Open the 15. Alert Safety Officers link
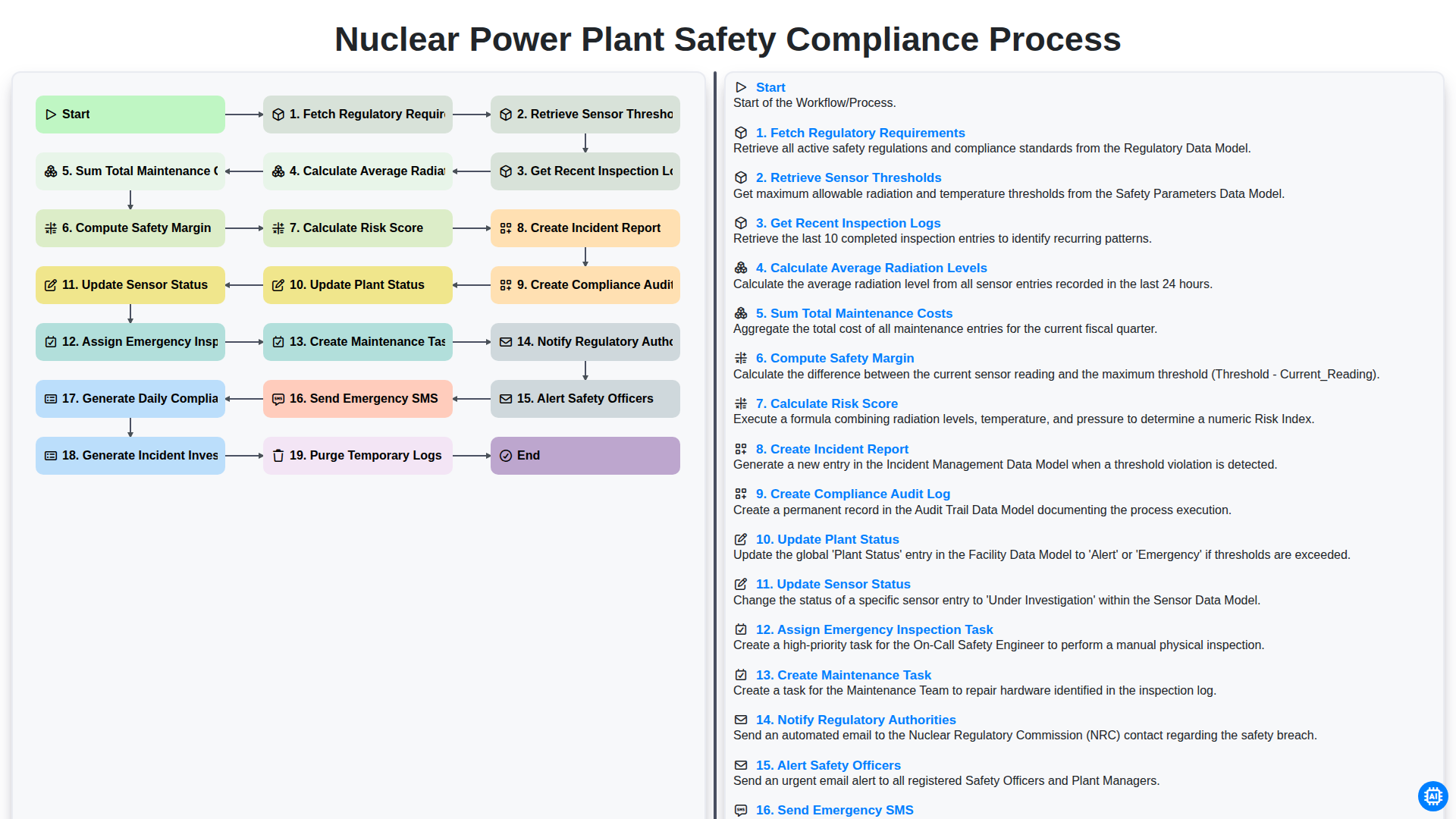The image size is (1456, 819). click(x=828, y=765)
